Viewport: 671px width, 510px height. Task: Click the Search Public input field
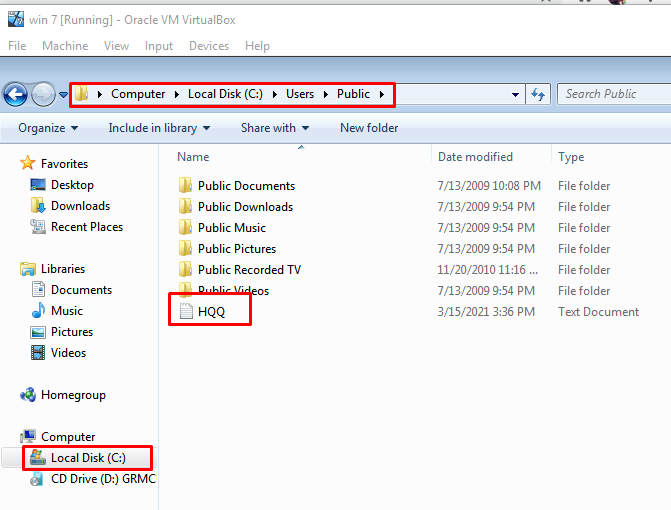tap(612, 94)
